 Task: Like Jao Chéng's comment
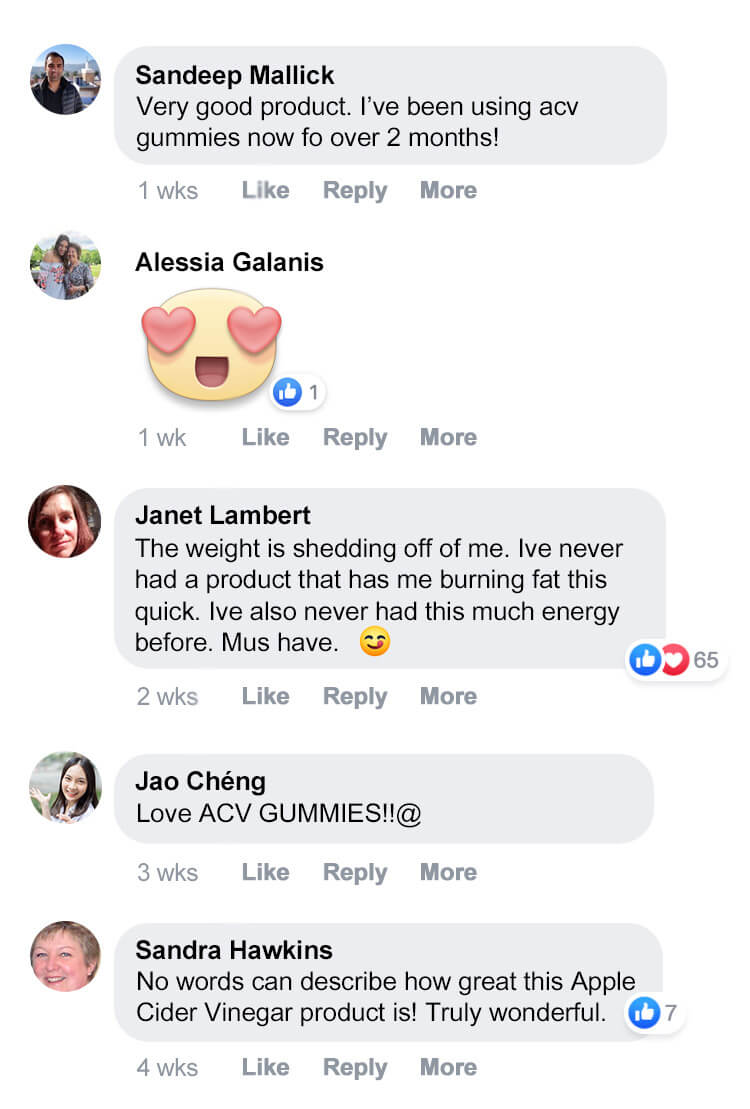[x=265, y=872]
